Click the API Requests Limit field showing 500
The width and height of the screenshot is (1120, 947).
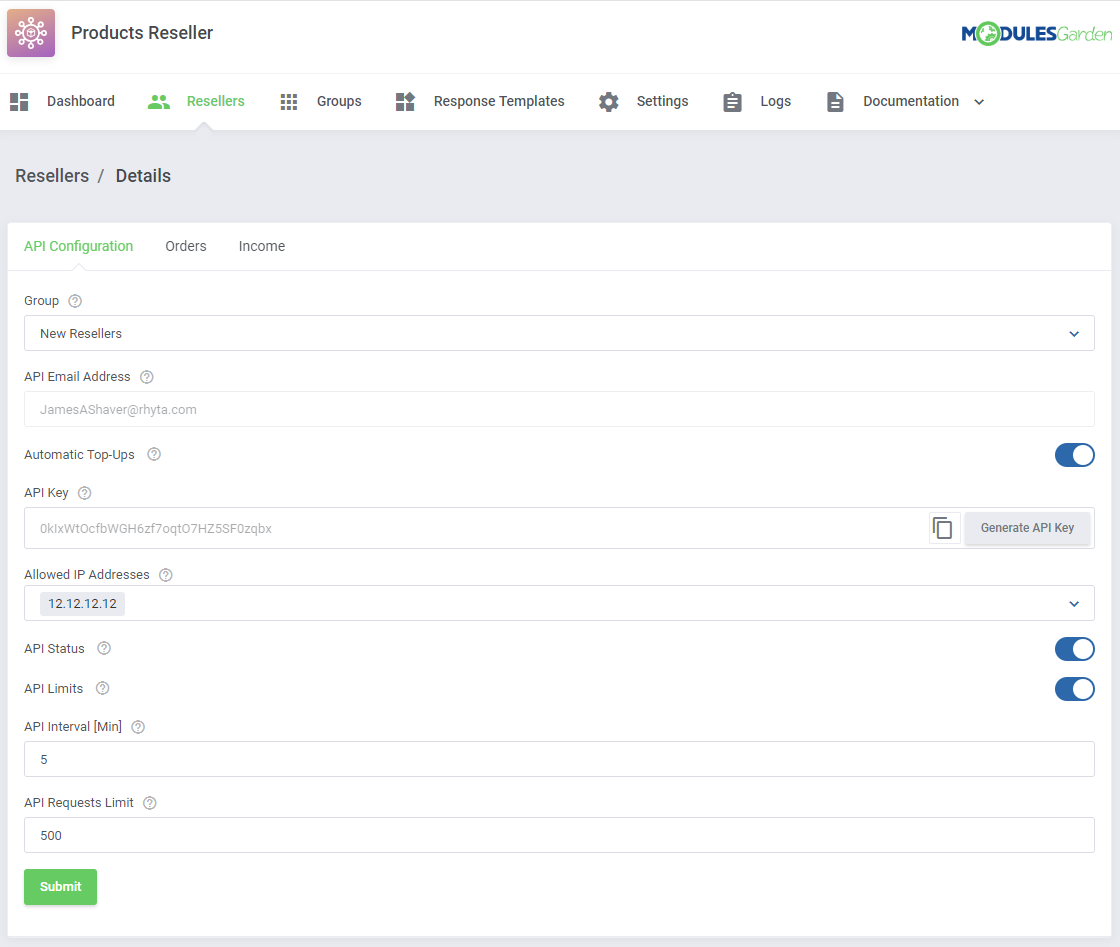tap(559, 836)
